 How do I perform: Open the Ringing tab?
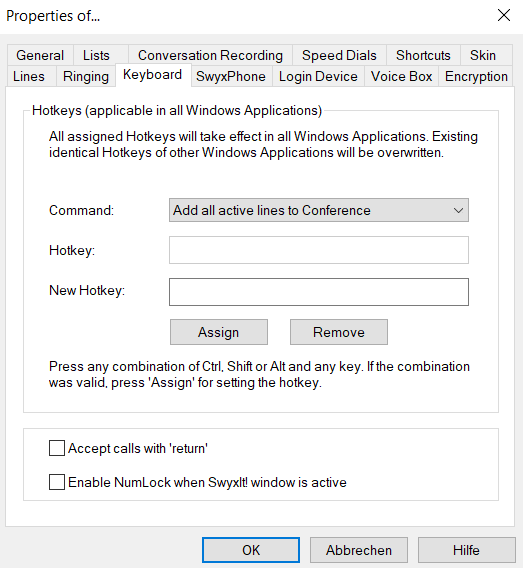[x=86, y=76]
